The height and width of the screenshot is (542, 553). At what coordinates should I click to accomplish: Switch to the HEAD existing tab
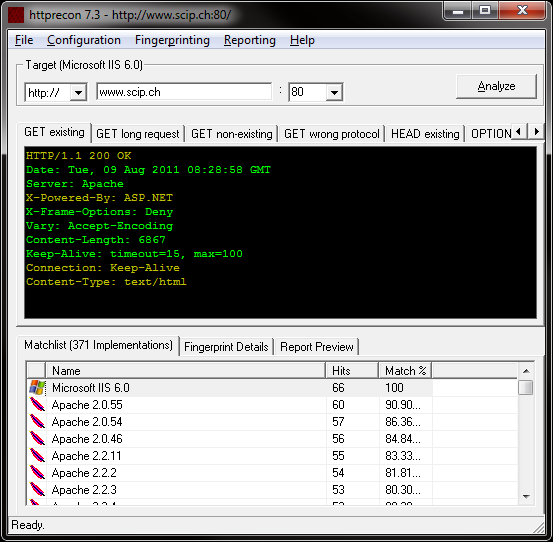425,134
